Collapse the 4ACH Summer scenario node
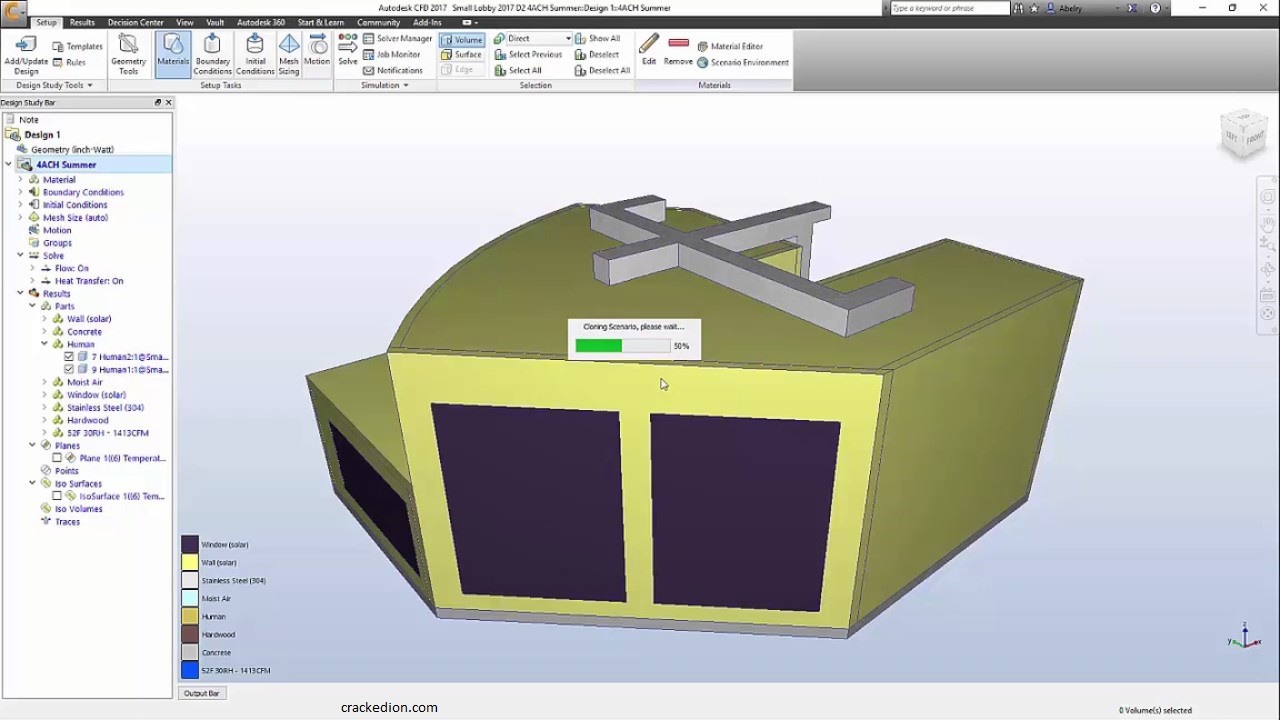Viewport: 1280px width, 720px height. [8, 165]
